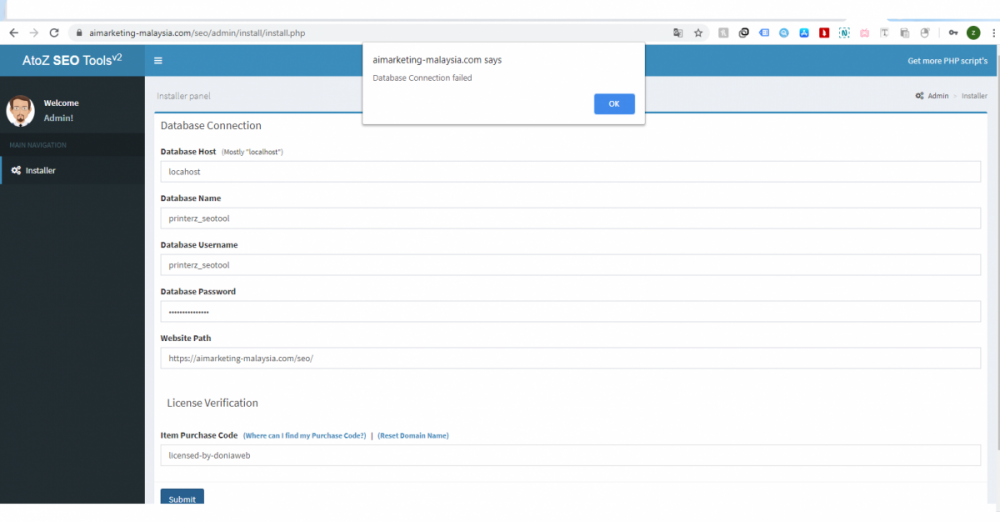Click OK in the alert dialog

614,104
